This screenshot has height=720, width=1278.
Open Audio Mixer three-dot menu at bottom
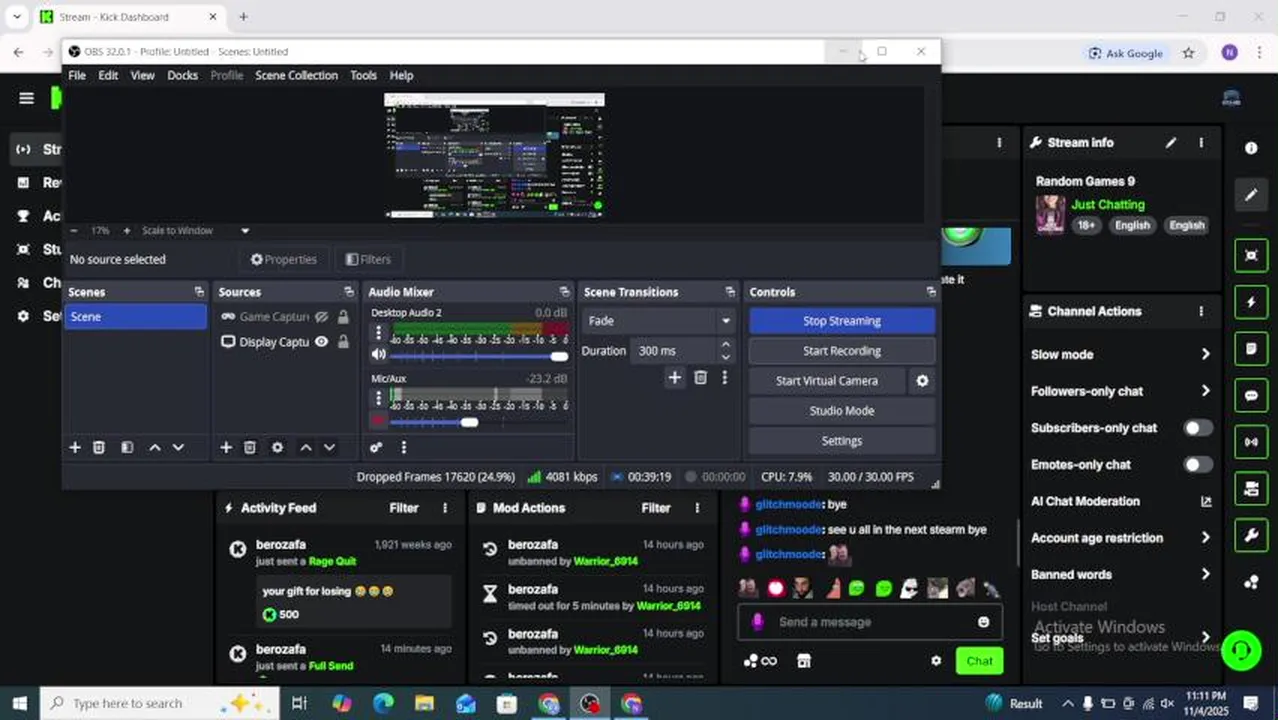tap(404, 447)
